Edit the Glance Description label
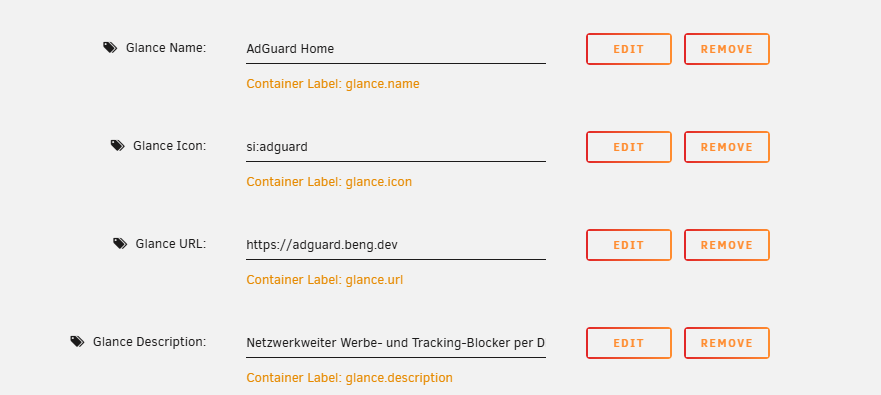Screen dimensions: 881x395 click(x=629, y=343)
